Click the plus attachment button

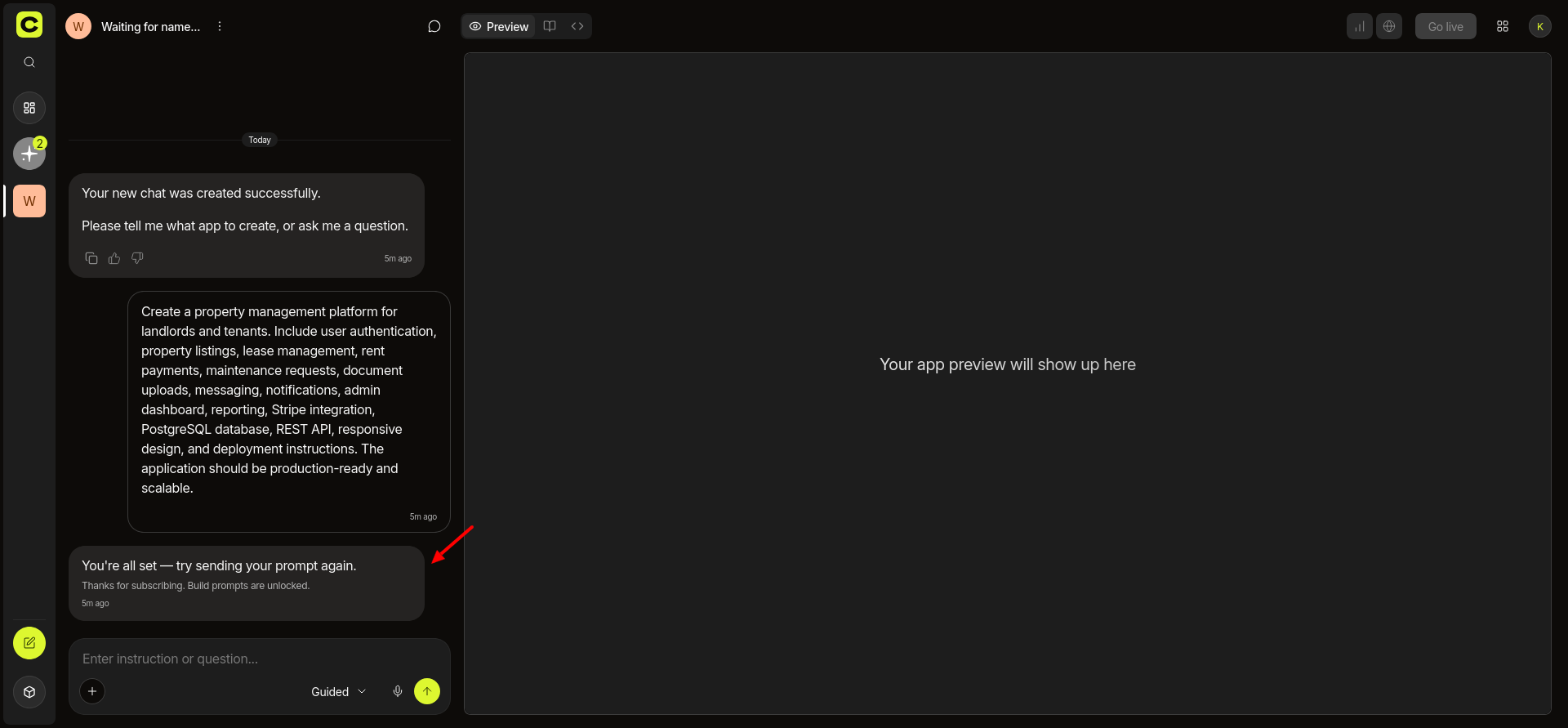tap(92, 691)
